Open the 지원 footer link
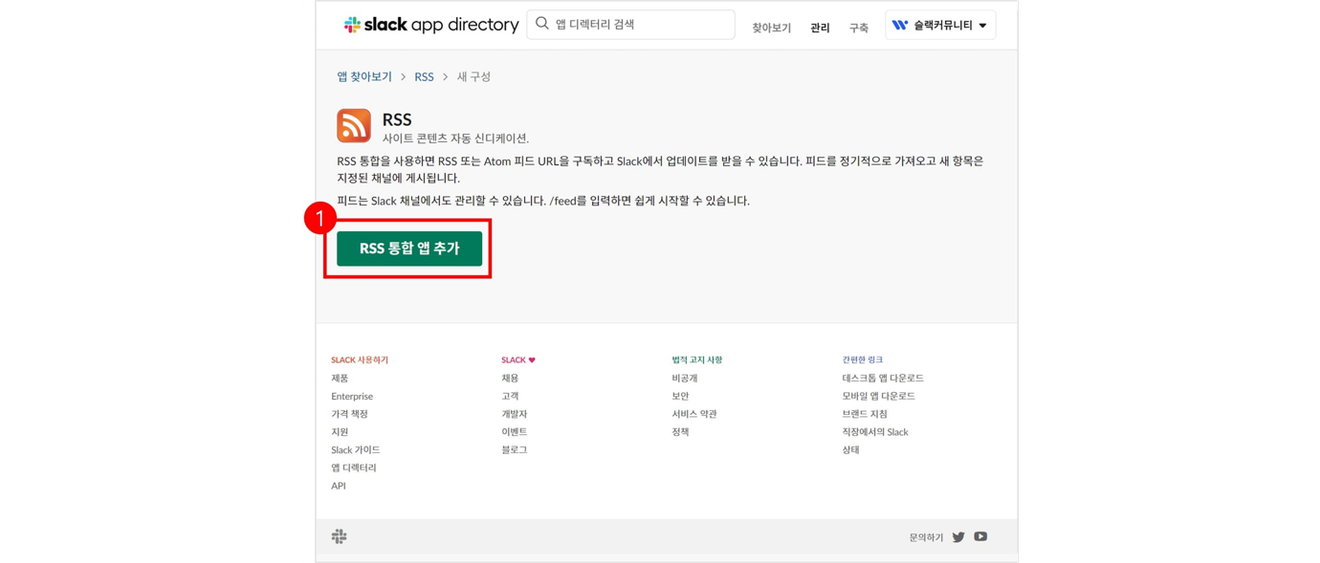Screen dimensions: 1320x563 click(340, 432)
